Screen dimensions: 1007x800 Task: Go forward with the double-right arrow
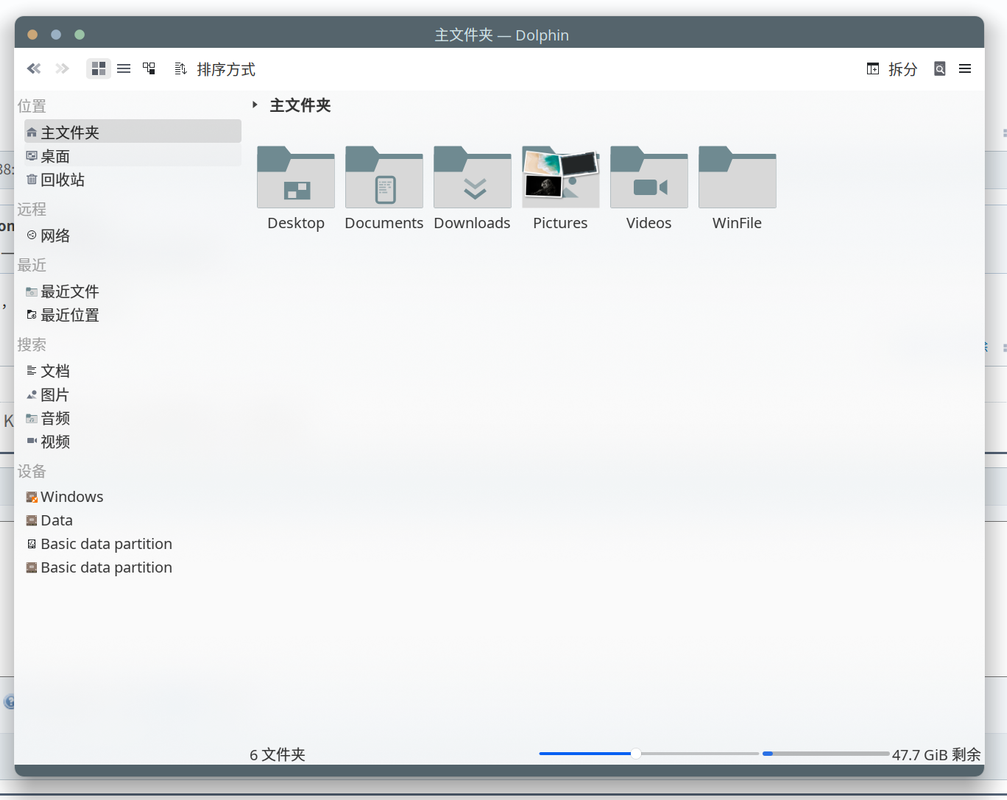[x=62, y=69]
